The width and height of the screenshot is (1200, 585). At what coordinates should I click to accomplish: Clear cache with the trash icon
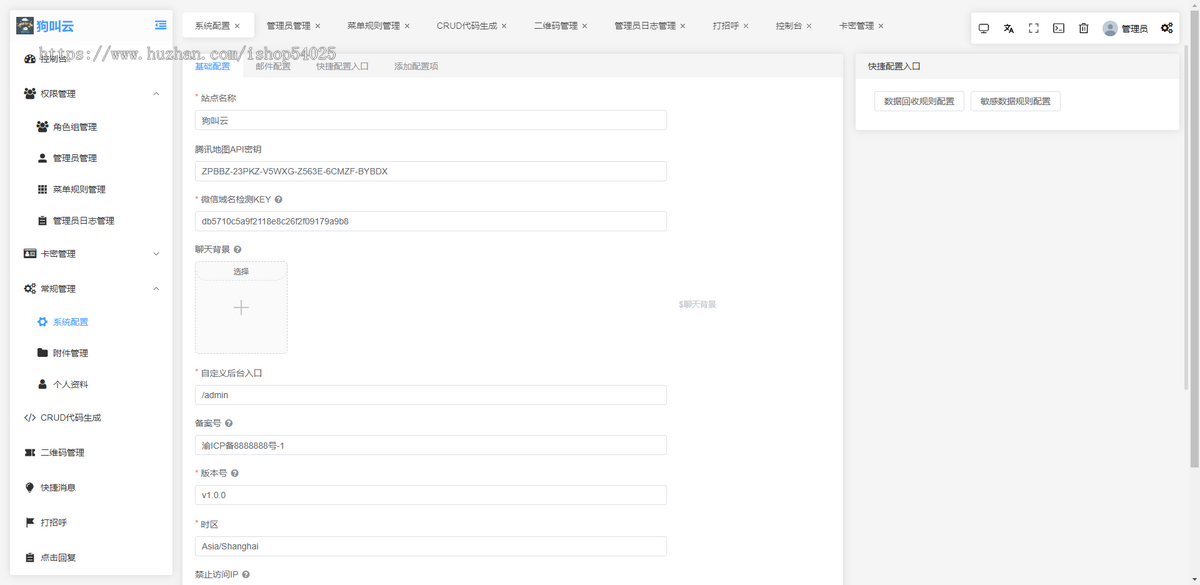point(1084,29)
